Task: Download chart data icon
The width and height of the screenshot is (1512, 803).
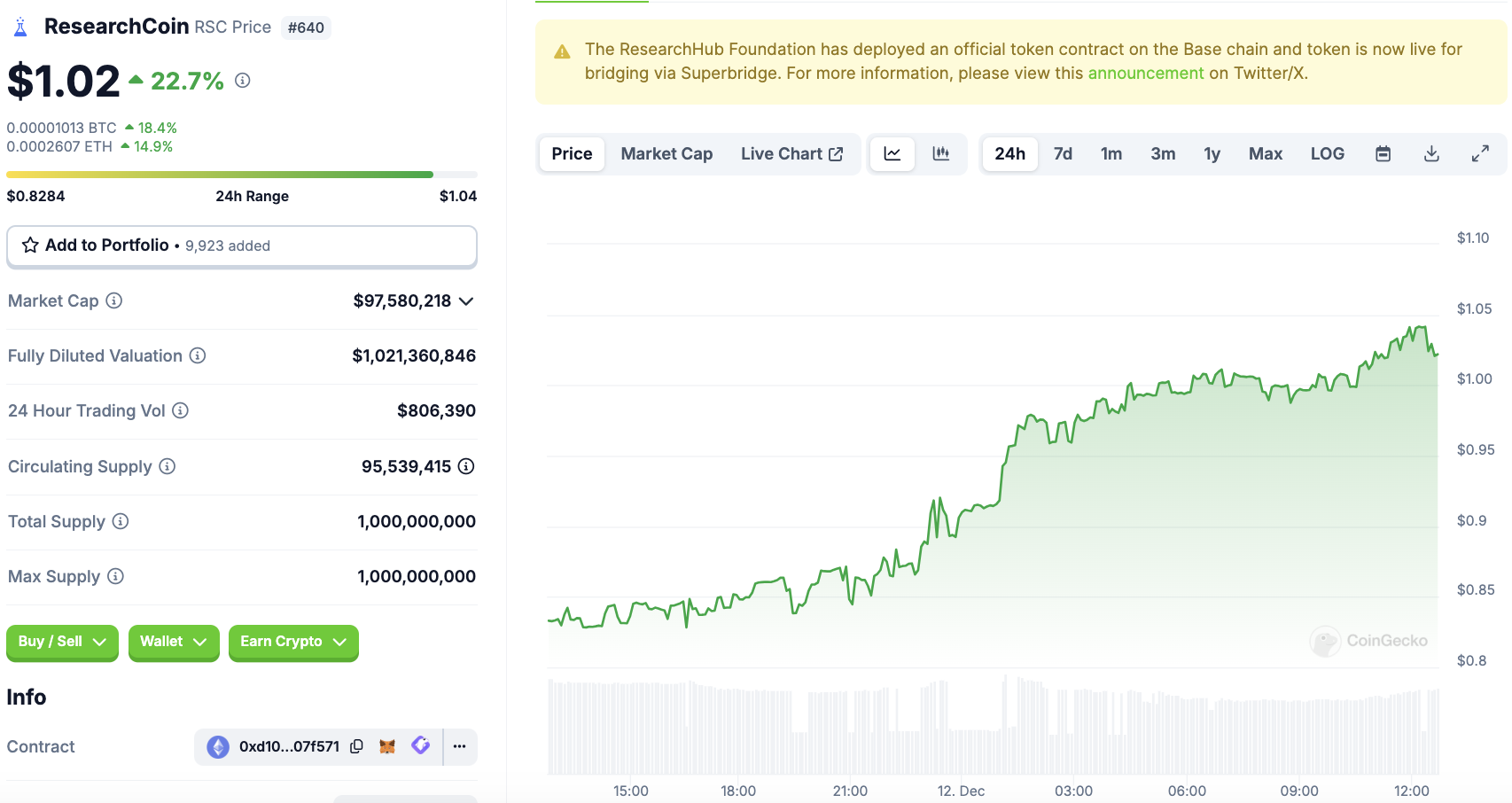Action: click(1430, 154)
